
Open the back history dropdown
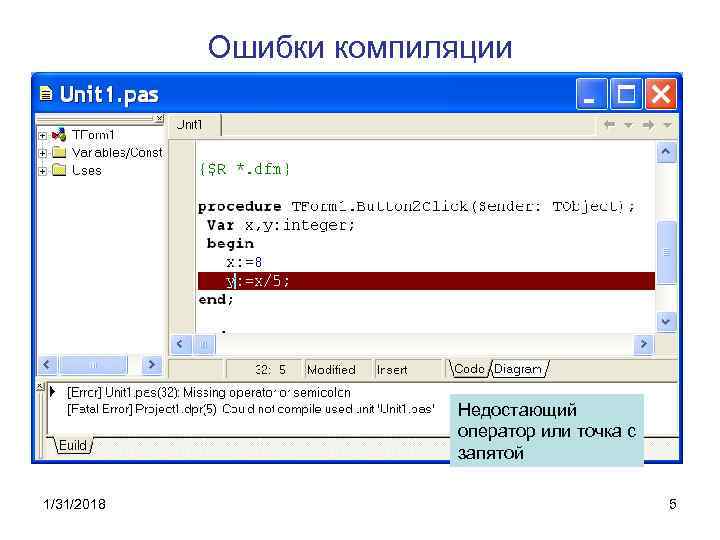click(628, 125)
